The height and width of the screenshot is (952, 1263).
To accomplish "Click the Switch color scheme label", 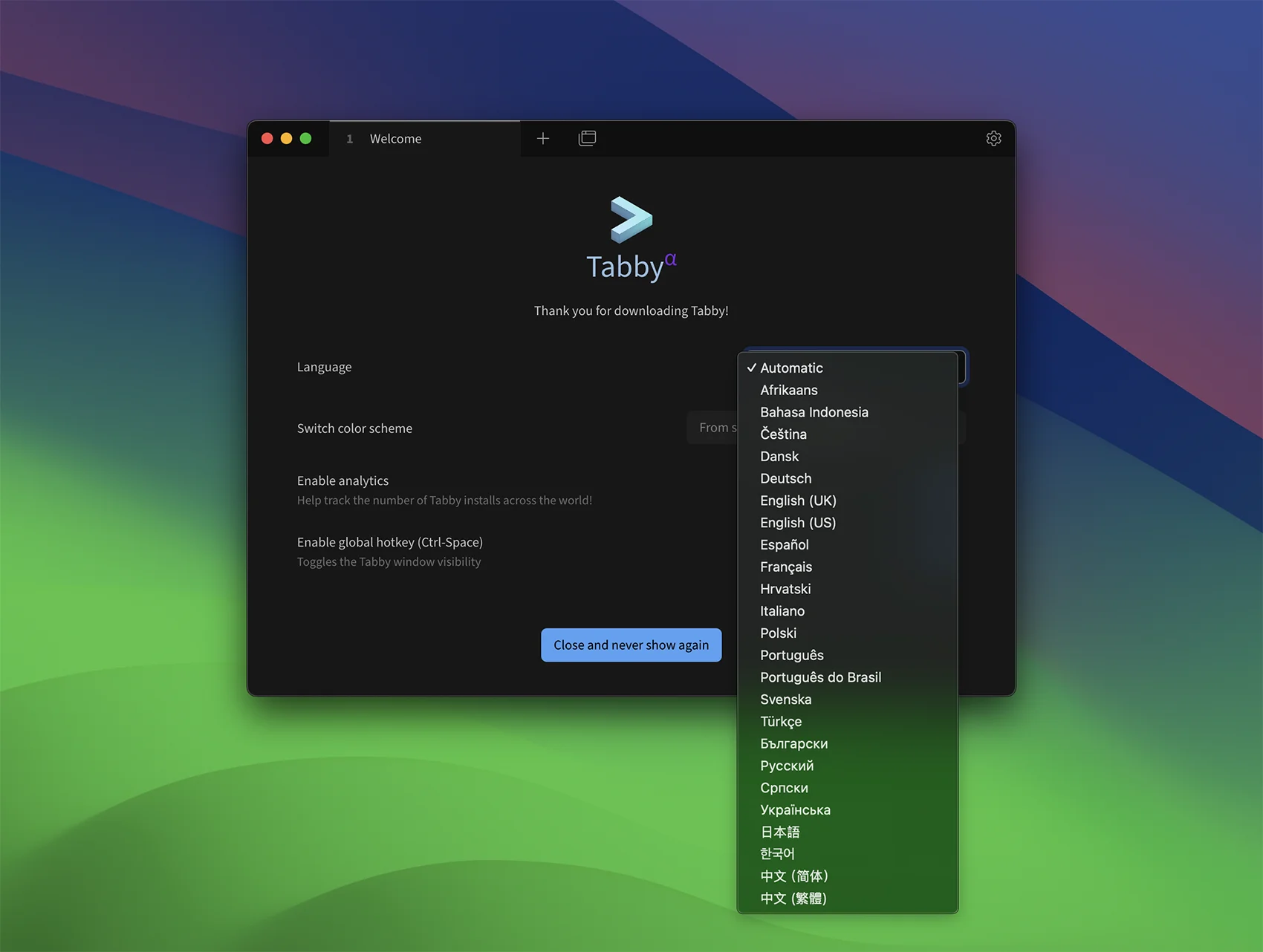I will (354, 428).
